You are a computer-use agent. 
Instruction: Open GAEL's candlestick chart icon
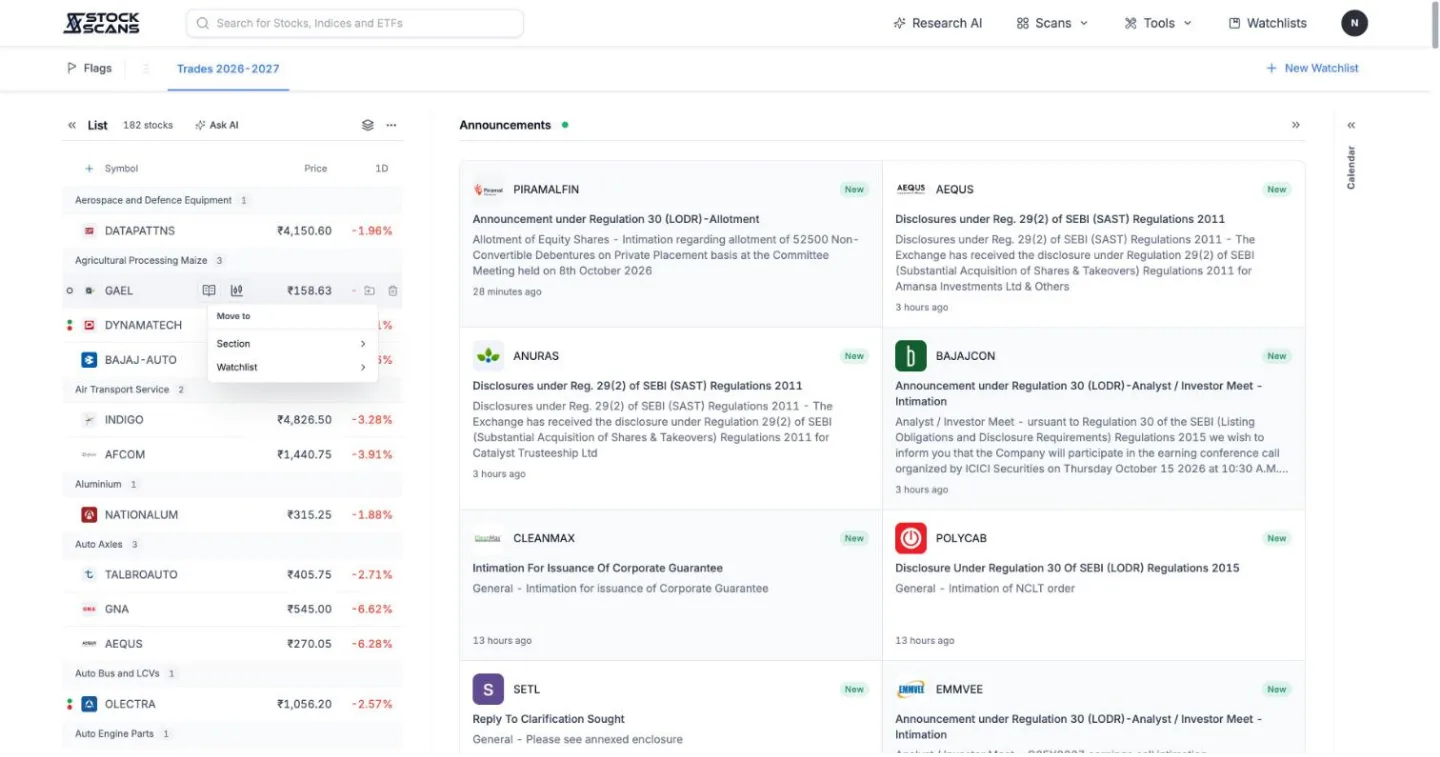click(x=236, y=291)
